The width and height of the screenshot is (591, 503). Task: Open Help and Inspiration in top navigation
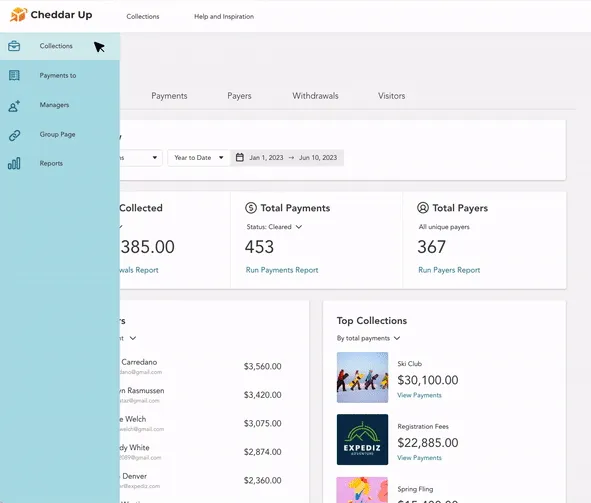click(224, 16)
